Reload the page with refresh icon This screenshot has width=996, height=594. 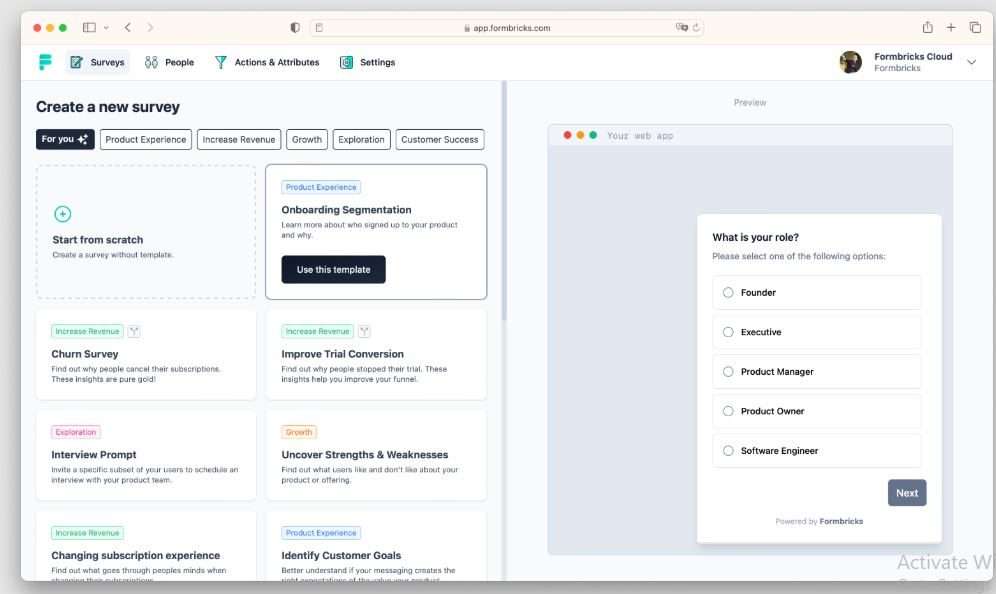696,27
